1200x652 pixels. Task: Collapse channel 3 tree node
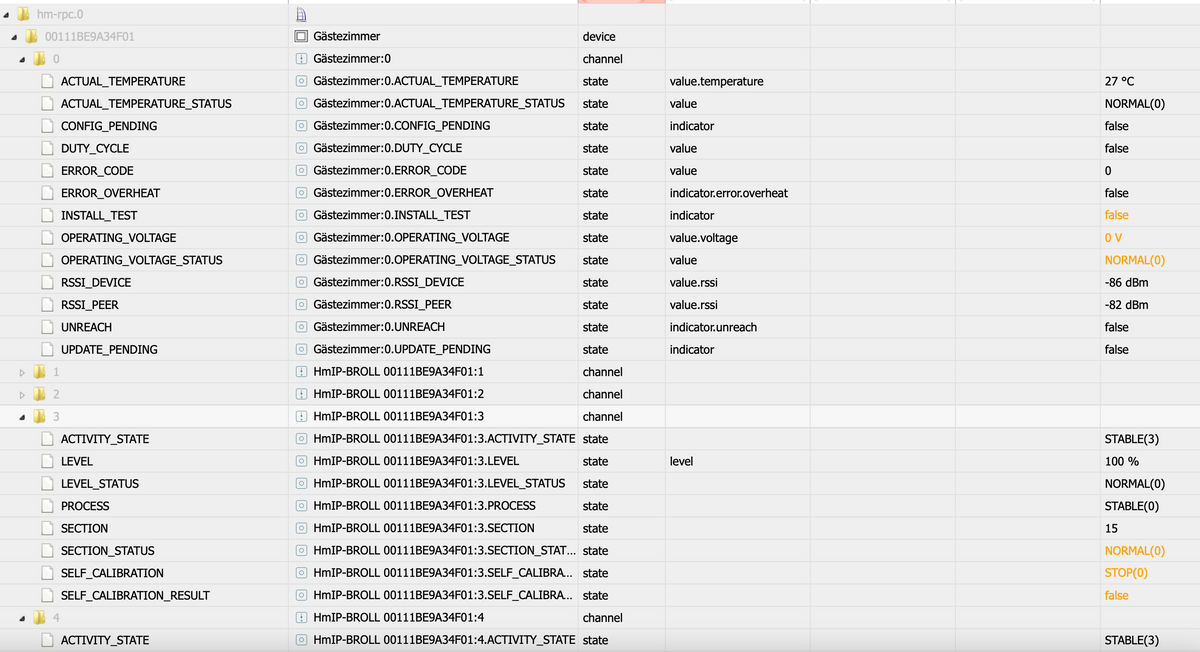(23, 417)
